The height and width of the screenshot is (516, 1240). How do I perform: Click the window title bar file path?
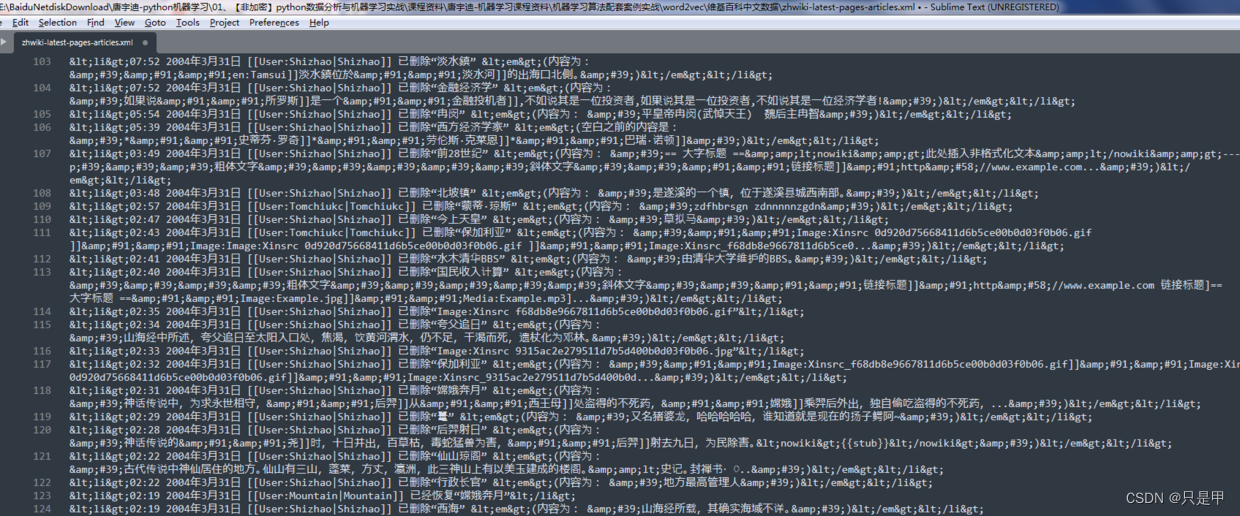click(456, 7)
